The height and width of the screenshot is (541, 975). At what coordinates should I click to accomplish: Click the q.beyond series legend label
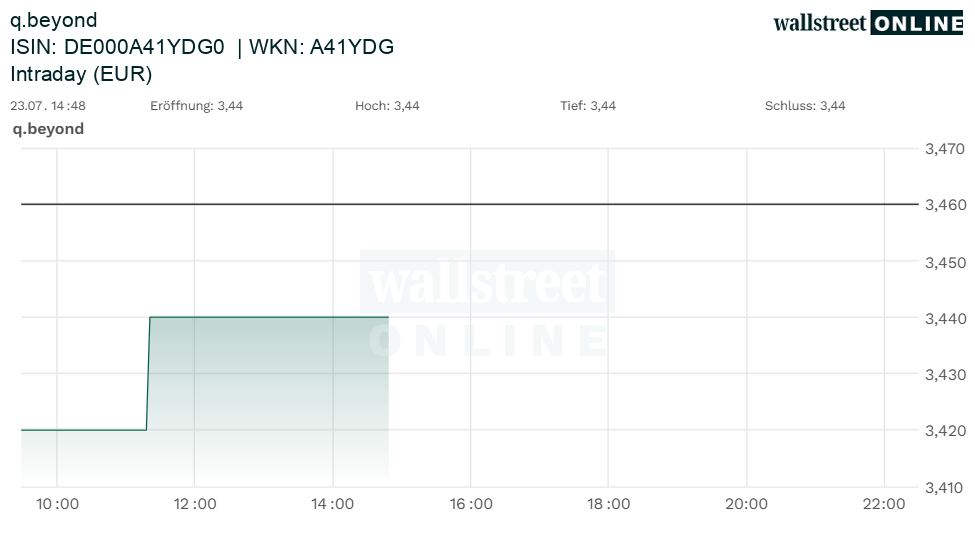click(x=49, y=129)
